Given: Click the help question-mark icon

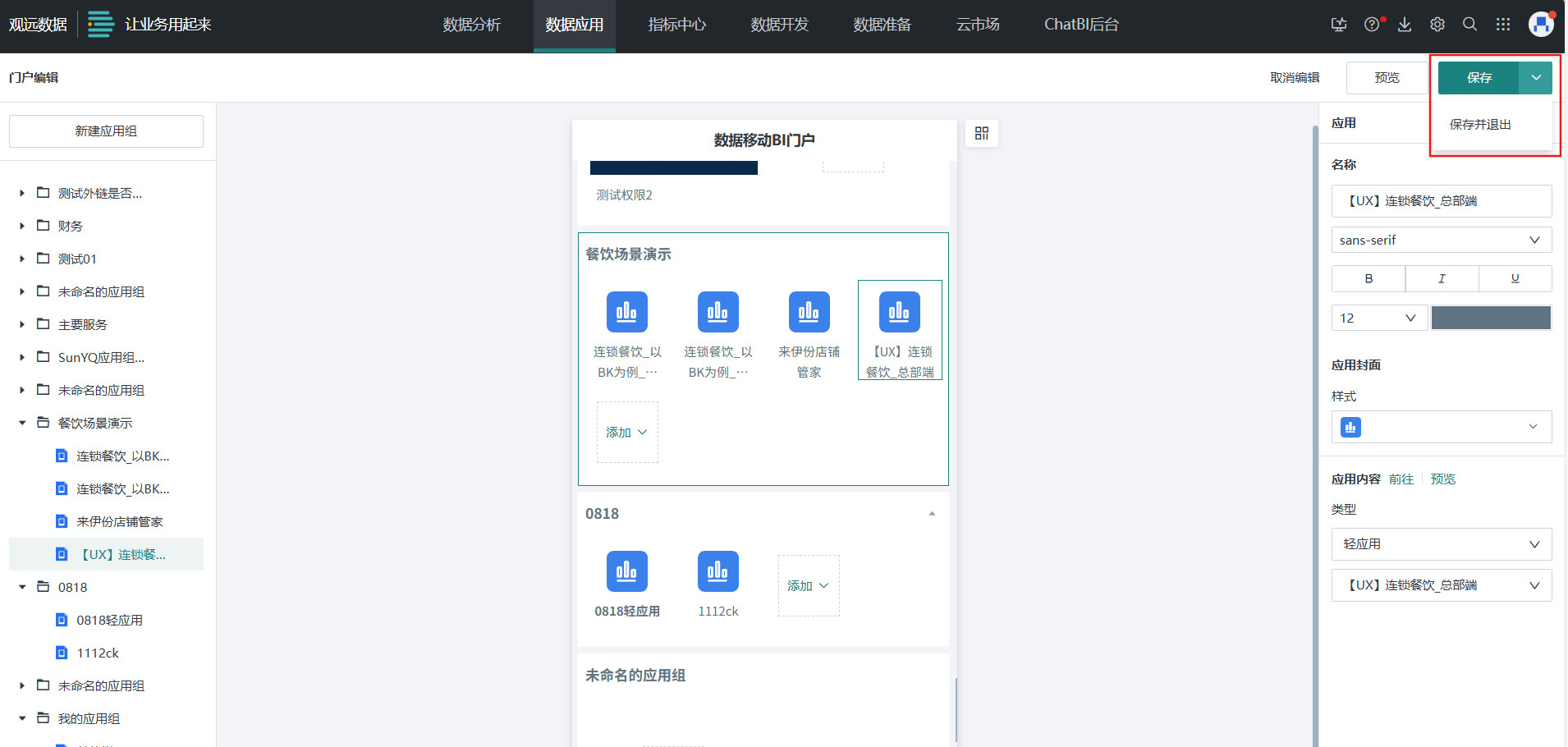Looking at the screenshot, I should [x=1371, y=25].
